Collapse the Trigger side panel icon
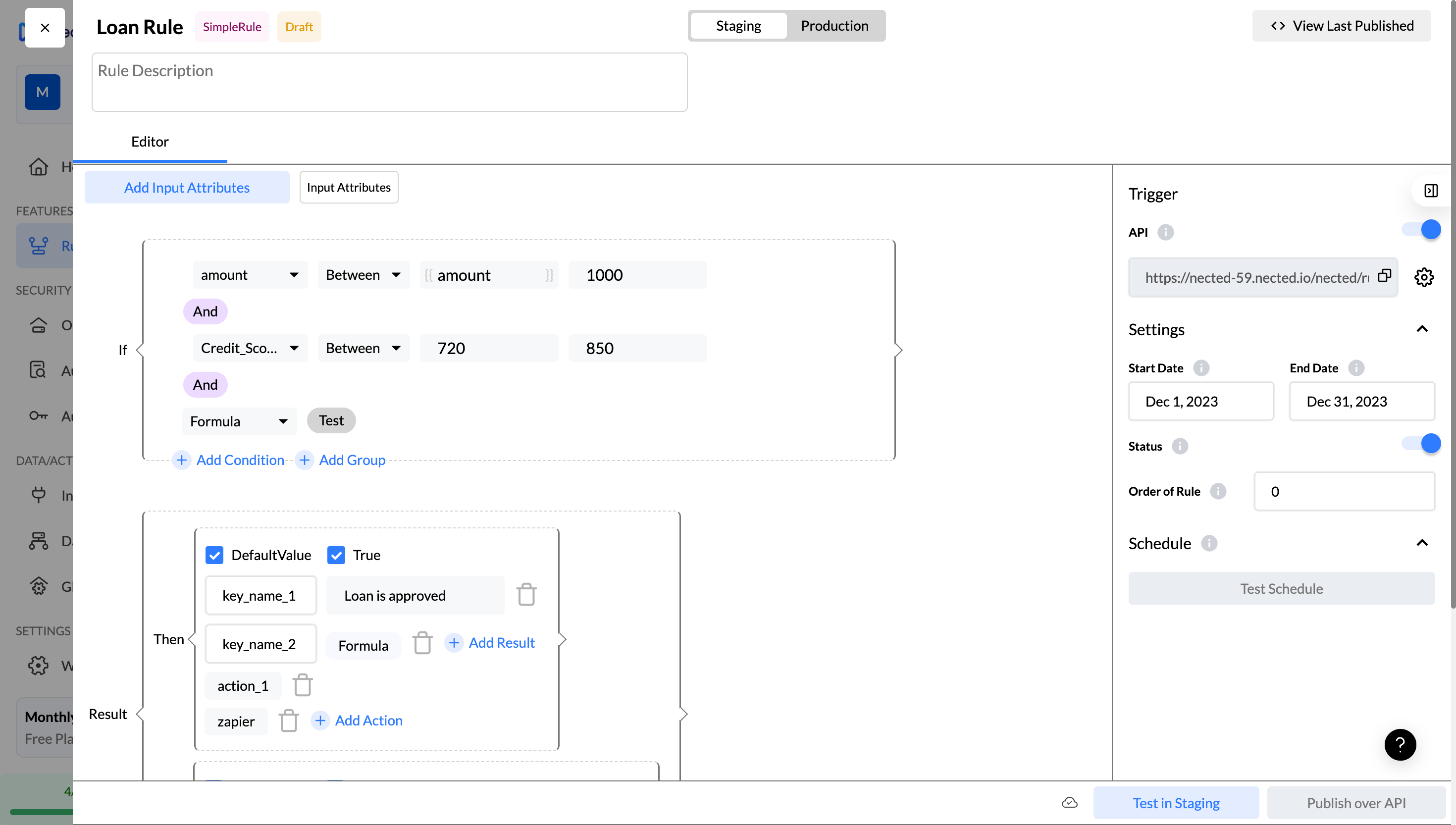Viewport: 1456px width, 825px height. coord(1431,191)
